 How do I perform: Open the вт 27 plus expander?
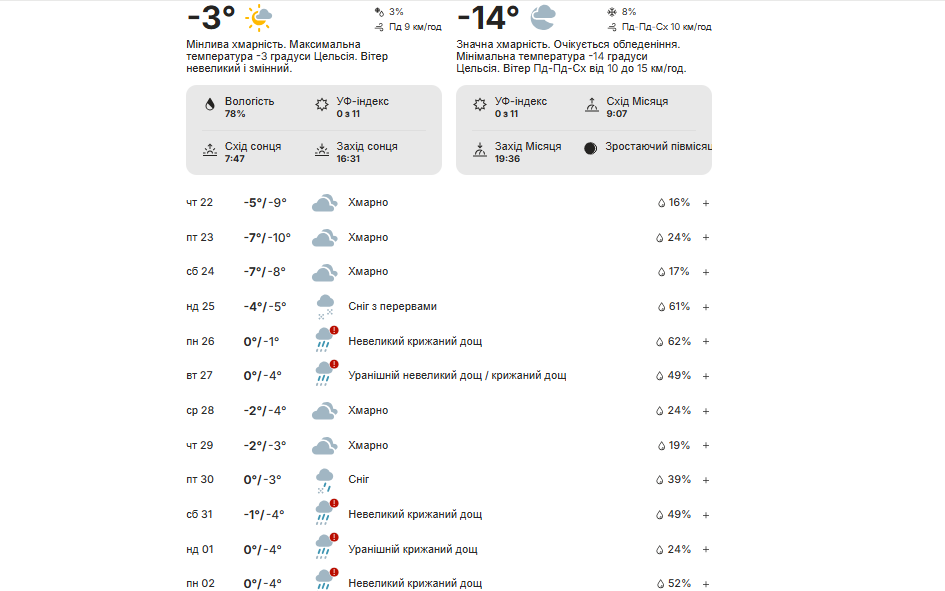point(706,376)
